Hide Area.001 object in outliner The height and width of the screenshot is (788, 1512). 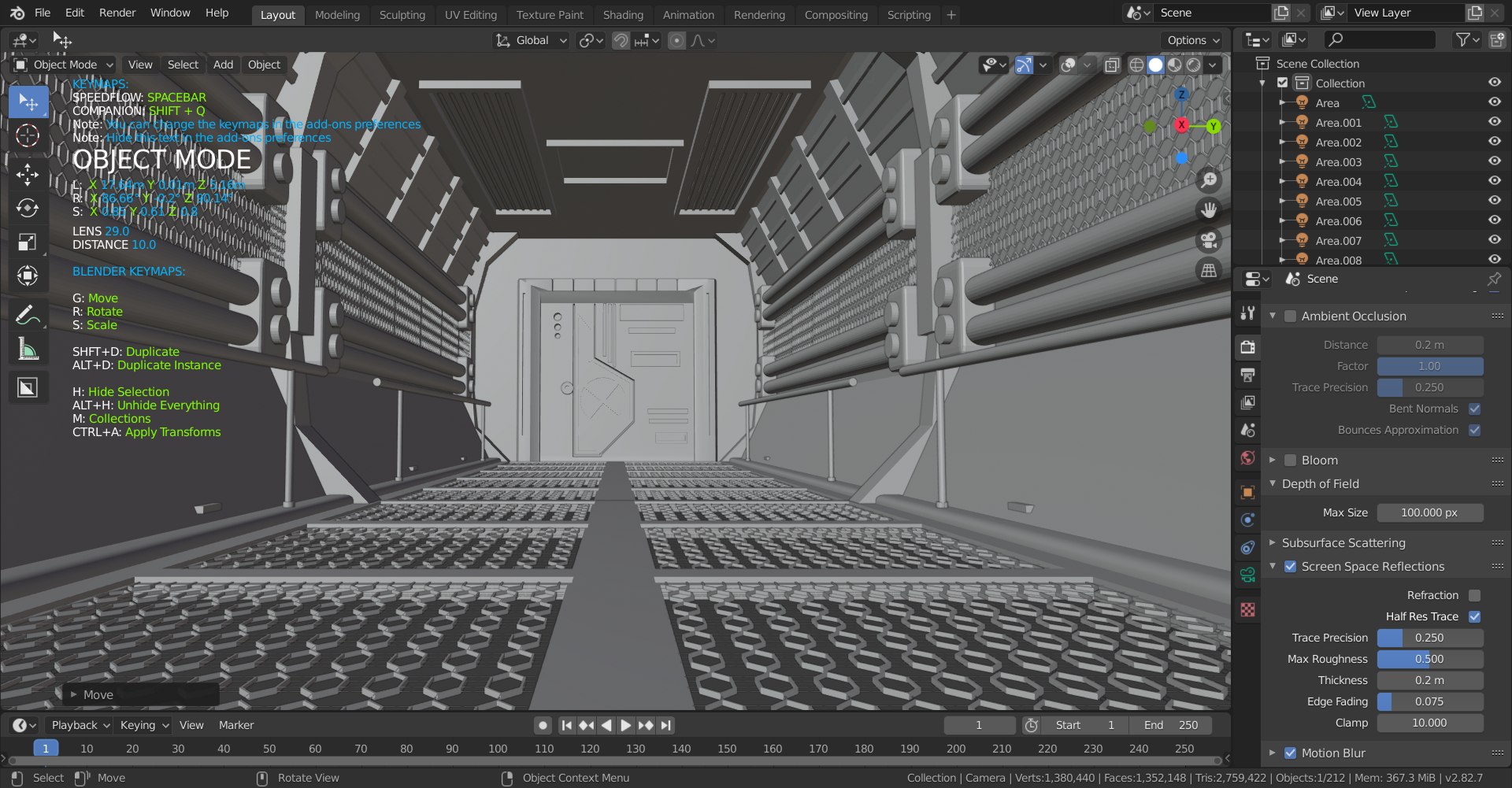pyautogui.click(x=1494, y=121)
